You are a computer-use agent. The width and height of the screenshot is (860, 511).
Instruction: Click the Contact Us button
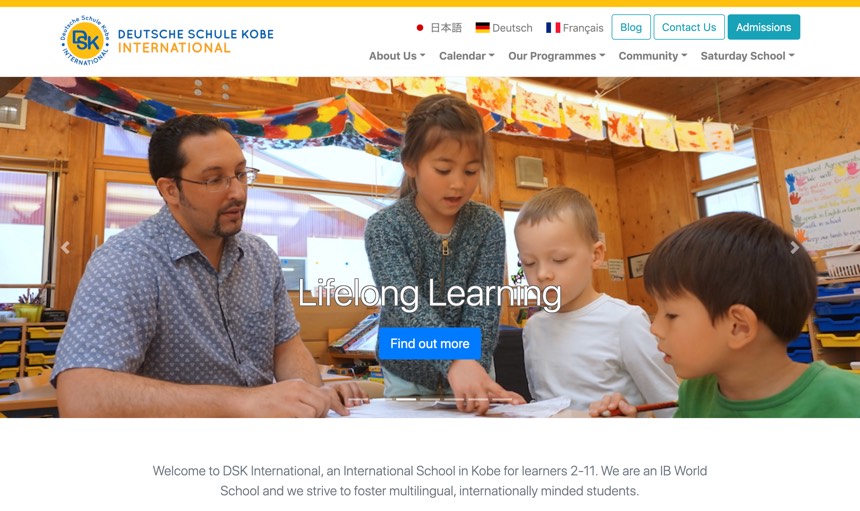(x=689, y=27)
